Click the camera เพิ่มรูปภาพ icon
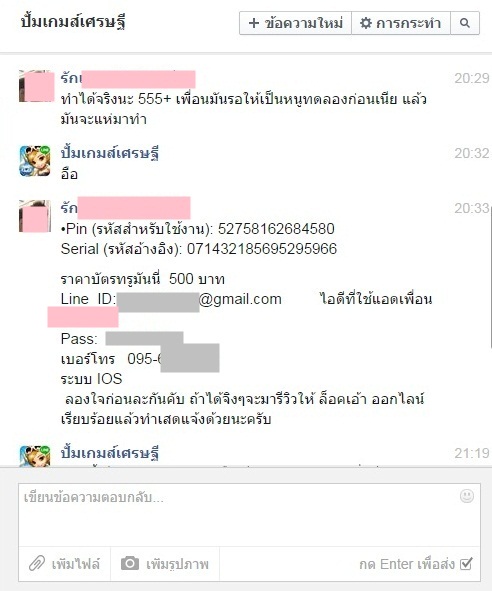The image size is (492, 591). [130, 563]
